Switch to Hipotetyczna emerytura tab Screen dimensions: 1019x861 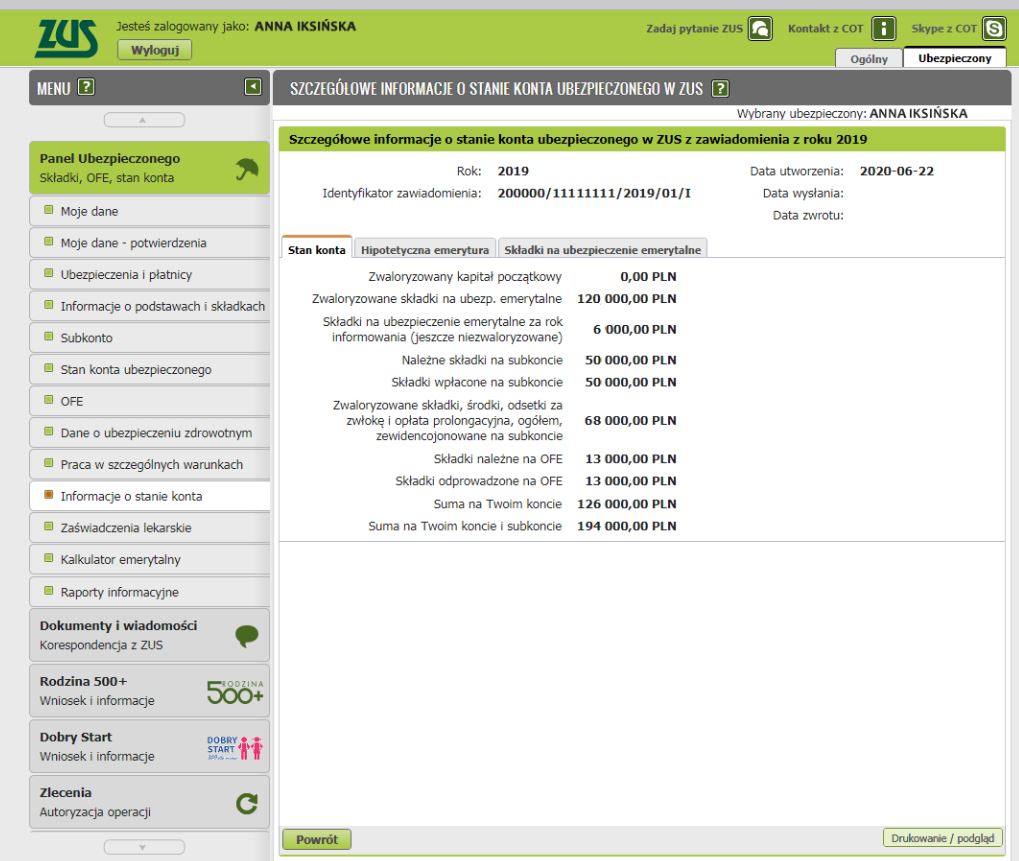(x=425, y=249)
